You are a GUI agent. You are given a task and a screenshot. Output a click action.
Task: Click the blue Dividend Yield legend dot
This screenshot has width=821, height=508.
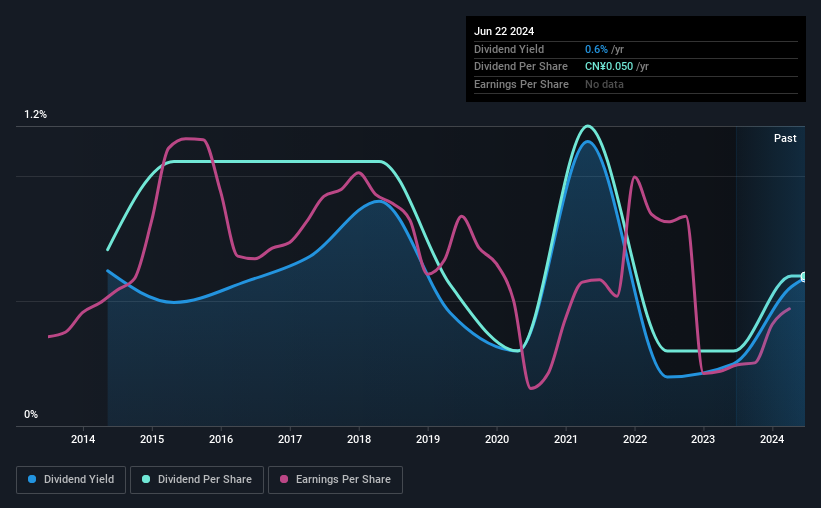(x=32, y=479)
